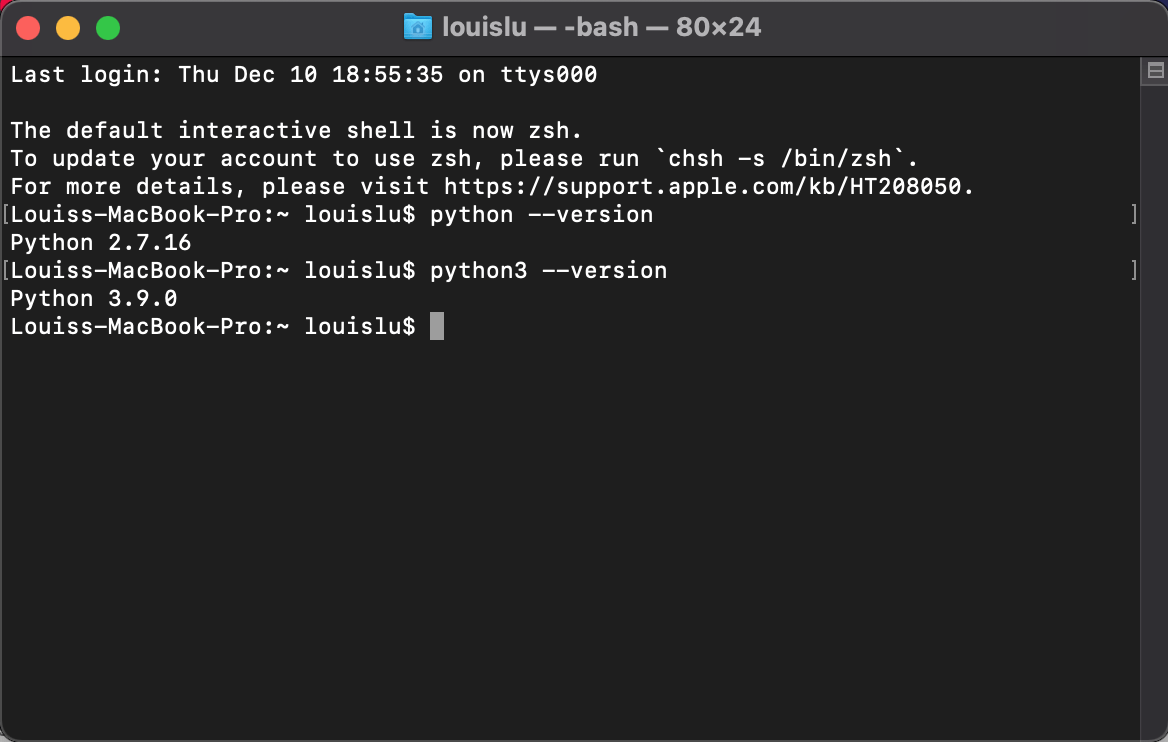
Task: Click the empty terminal area below the prompt
Action: tap(570, 536)
